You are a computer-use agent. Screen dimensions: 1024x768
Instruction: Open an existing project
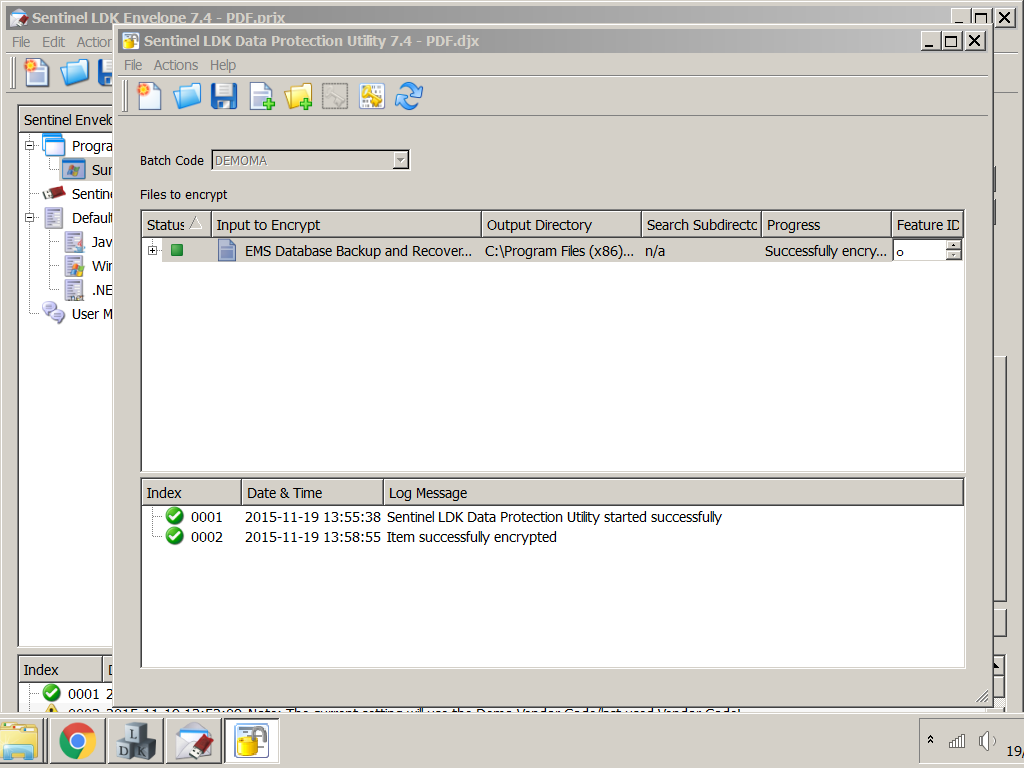pyautogui.click(x=187, y=96)
